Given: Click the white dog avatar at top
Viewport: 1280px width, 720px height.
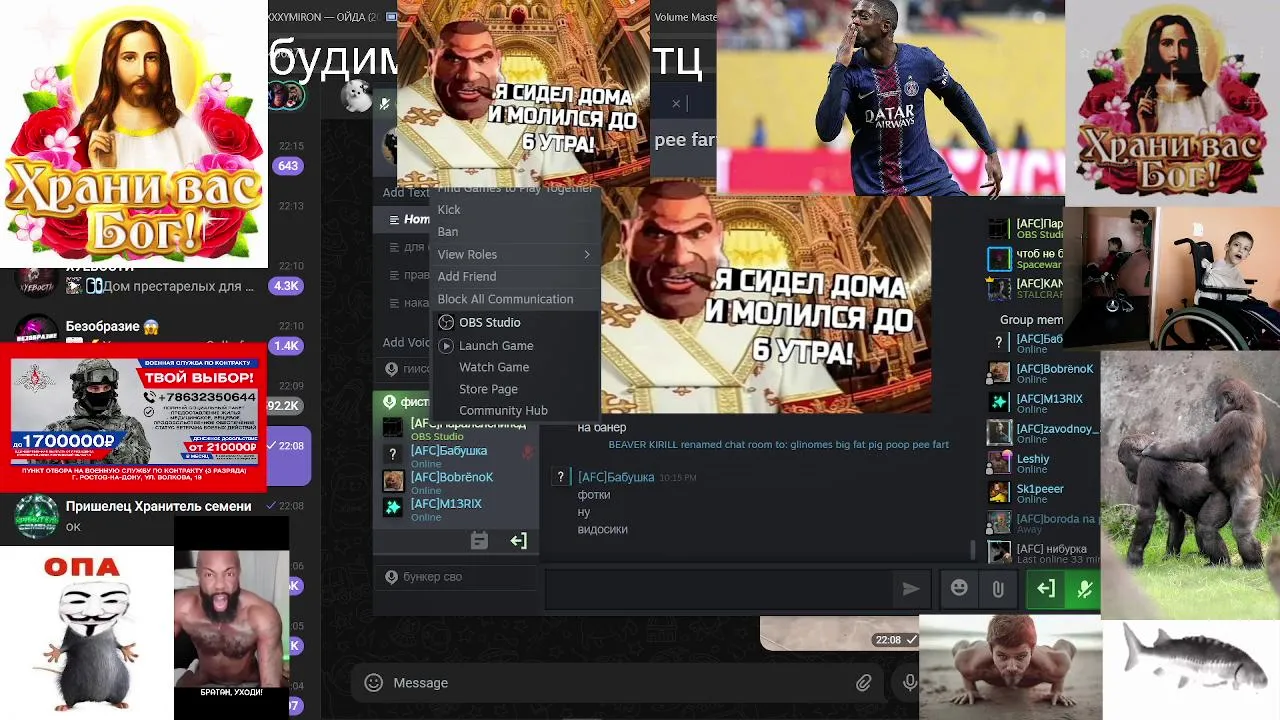Looking at the screenshot, I should [356, 96].
